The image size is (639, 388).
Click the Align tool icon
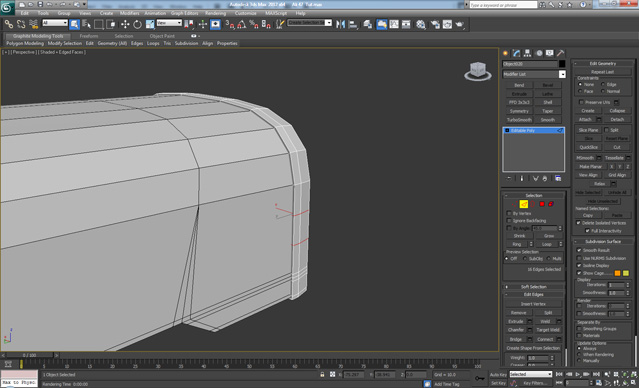(x=353, y=24)
